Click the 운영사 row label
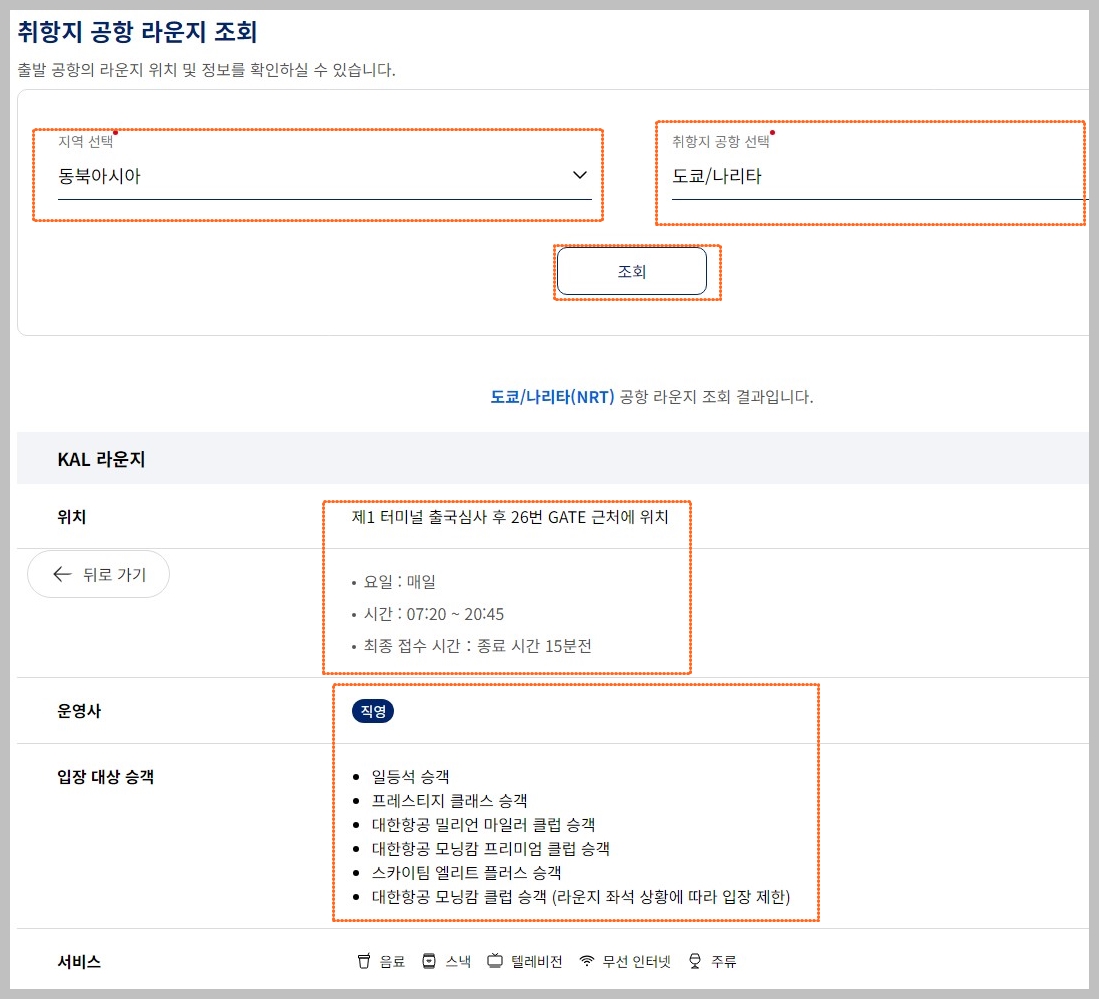1099x999 pixels. (79, 711)
